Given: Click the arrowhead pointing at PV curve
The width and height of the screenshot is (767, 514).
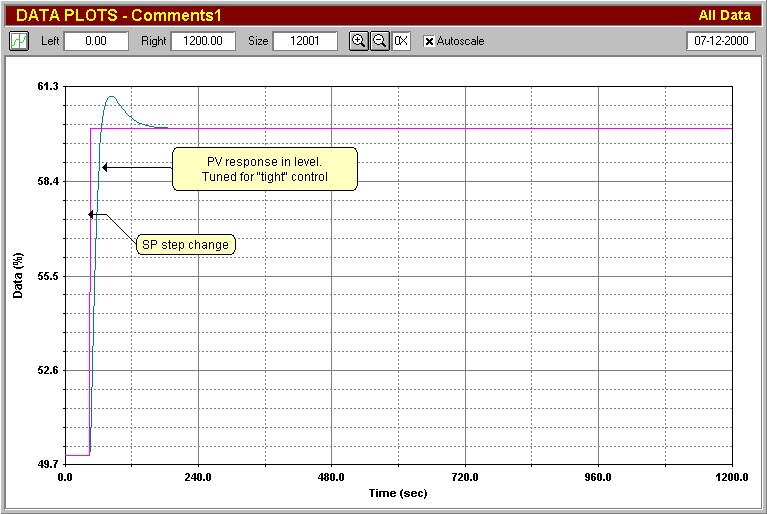Looking at the screenshot, I should point(105,168).
